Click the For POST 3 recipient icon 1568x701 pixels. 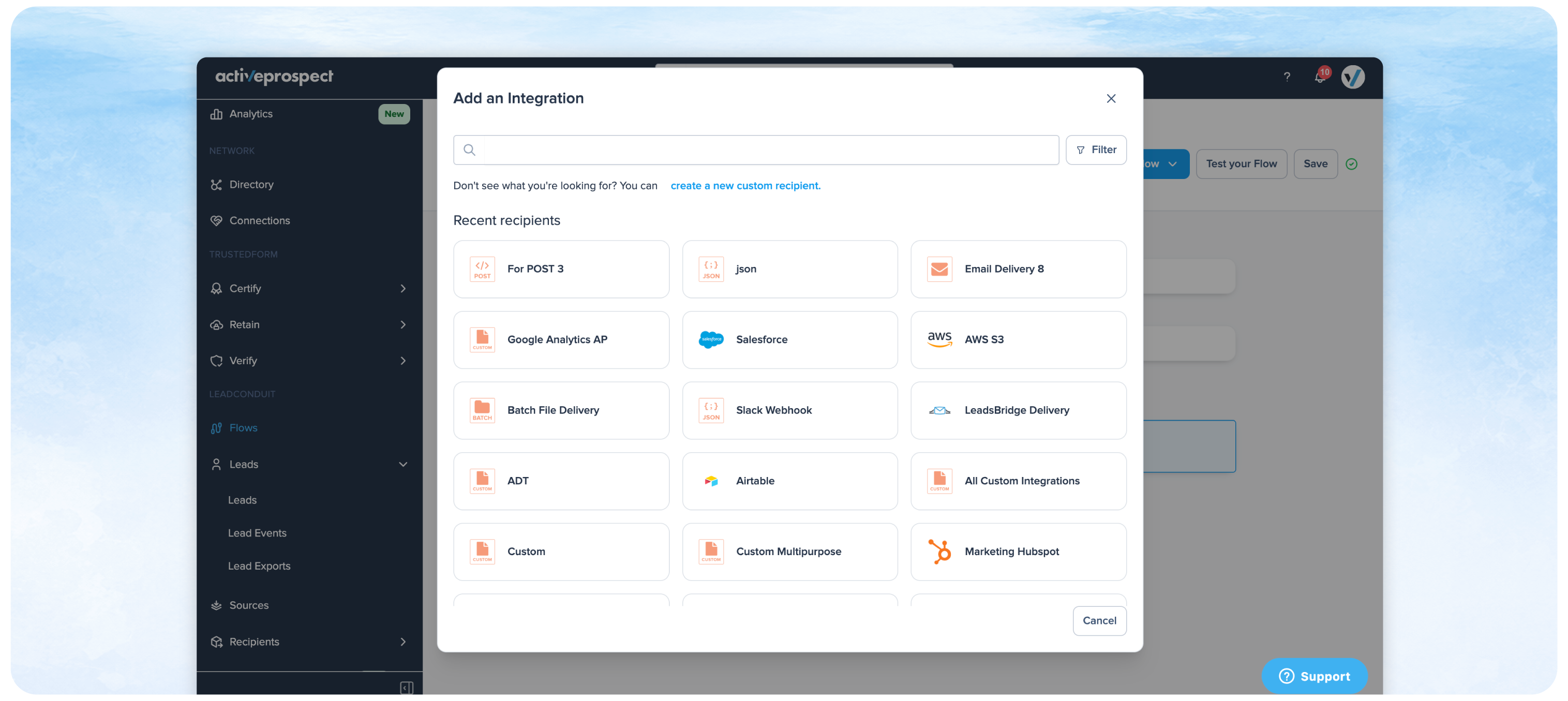[x=482, y=269]
